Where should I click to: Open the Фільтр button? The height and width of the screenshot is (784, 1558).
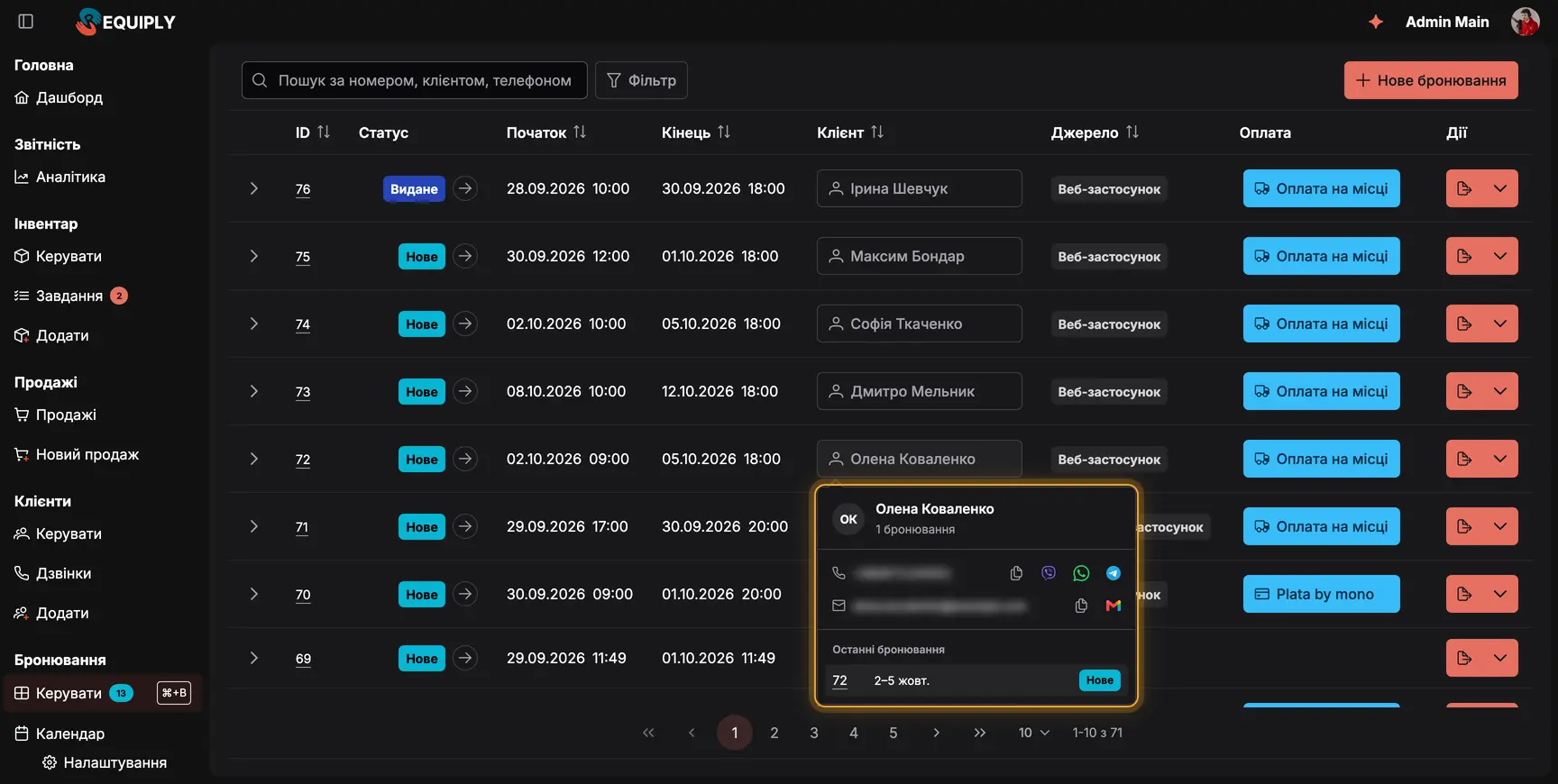641,80
